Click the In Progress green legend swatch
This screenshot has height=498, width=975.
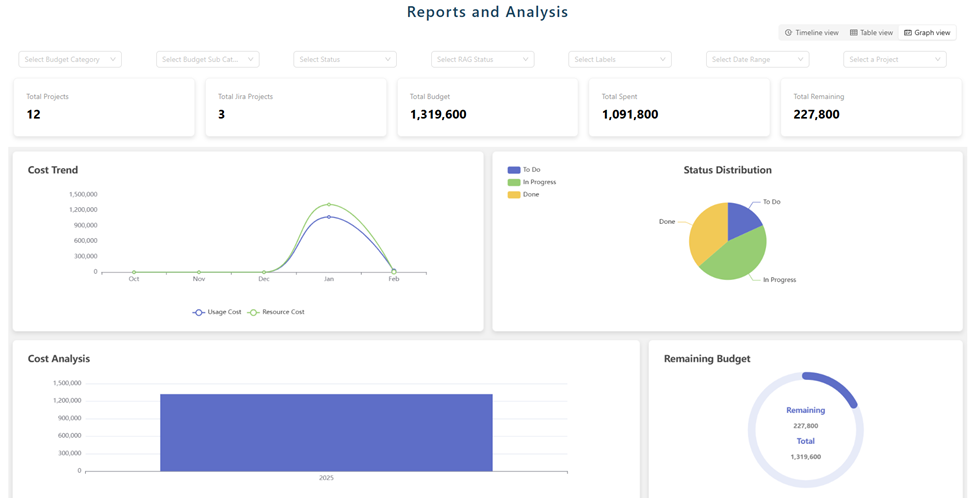click(x=514, y=182)
